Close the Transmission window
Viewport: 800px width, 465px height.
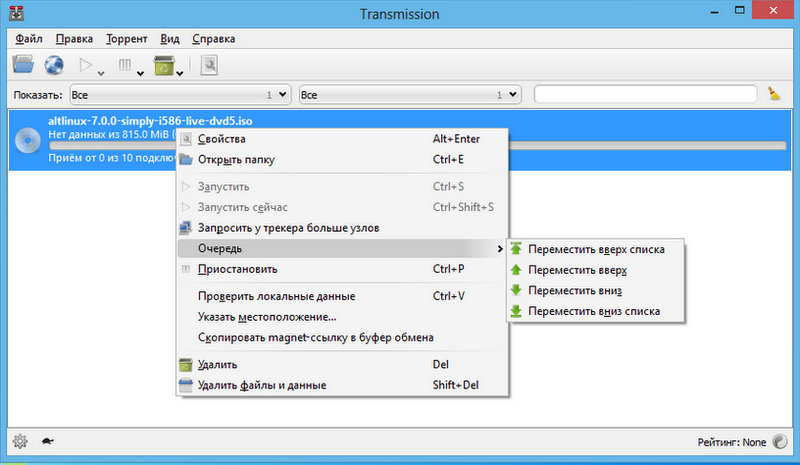point(773,10)
